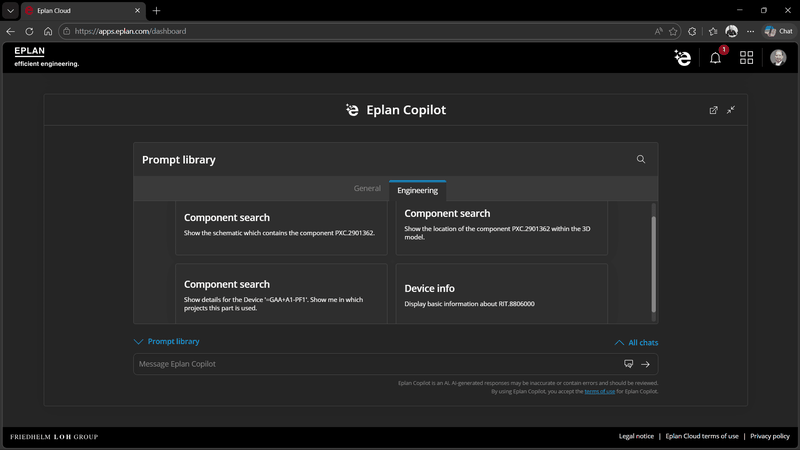The height and width of the screenshot is (450, 800).
Task: Expand All chats list
Action: click(636, 342)
